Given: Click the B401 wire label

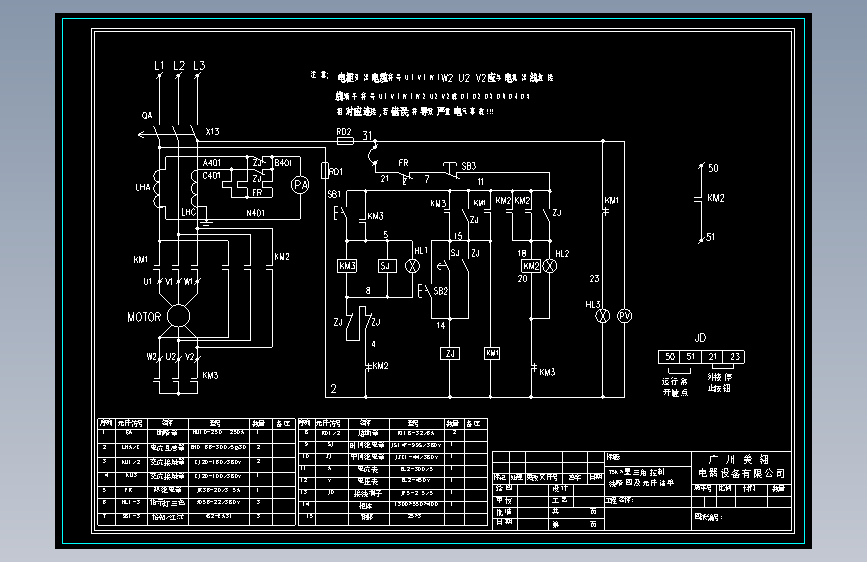Looking at the screenshot, I should (283, 163).
